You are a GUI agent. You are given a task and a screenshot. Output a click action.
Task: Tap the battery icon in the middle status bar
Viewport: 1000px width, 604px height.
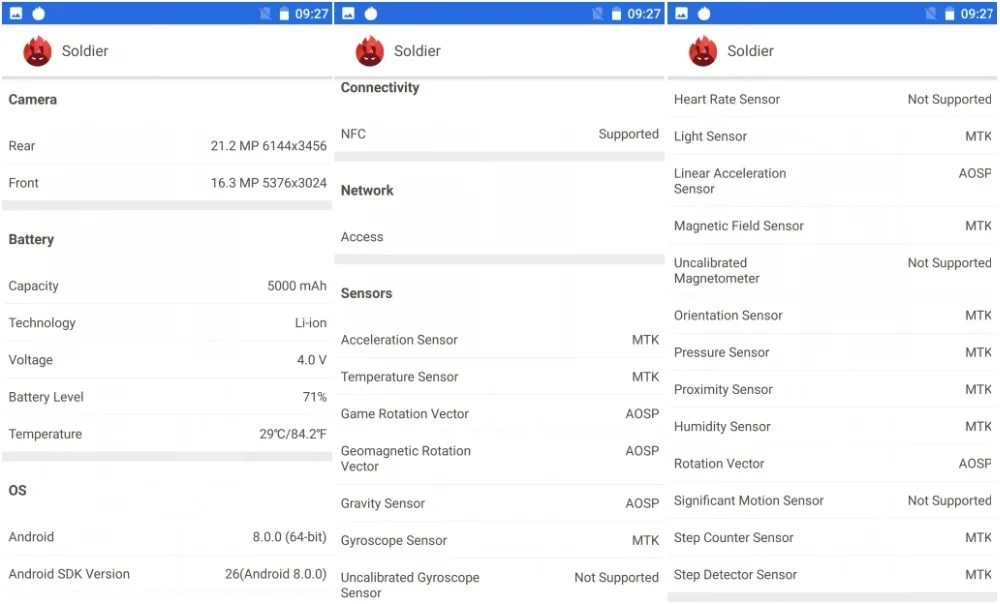click(616, 14)
